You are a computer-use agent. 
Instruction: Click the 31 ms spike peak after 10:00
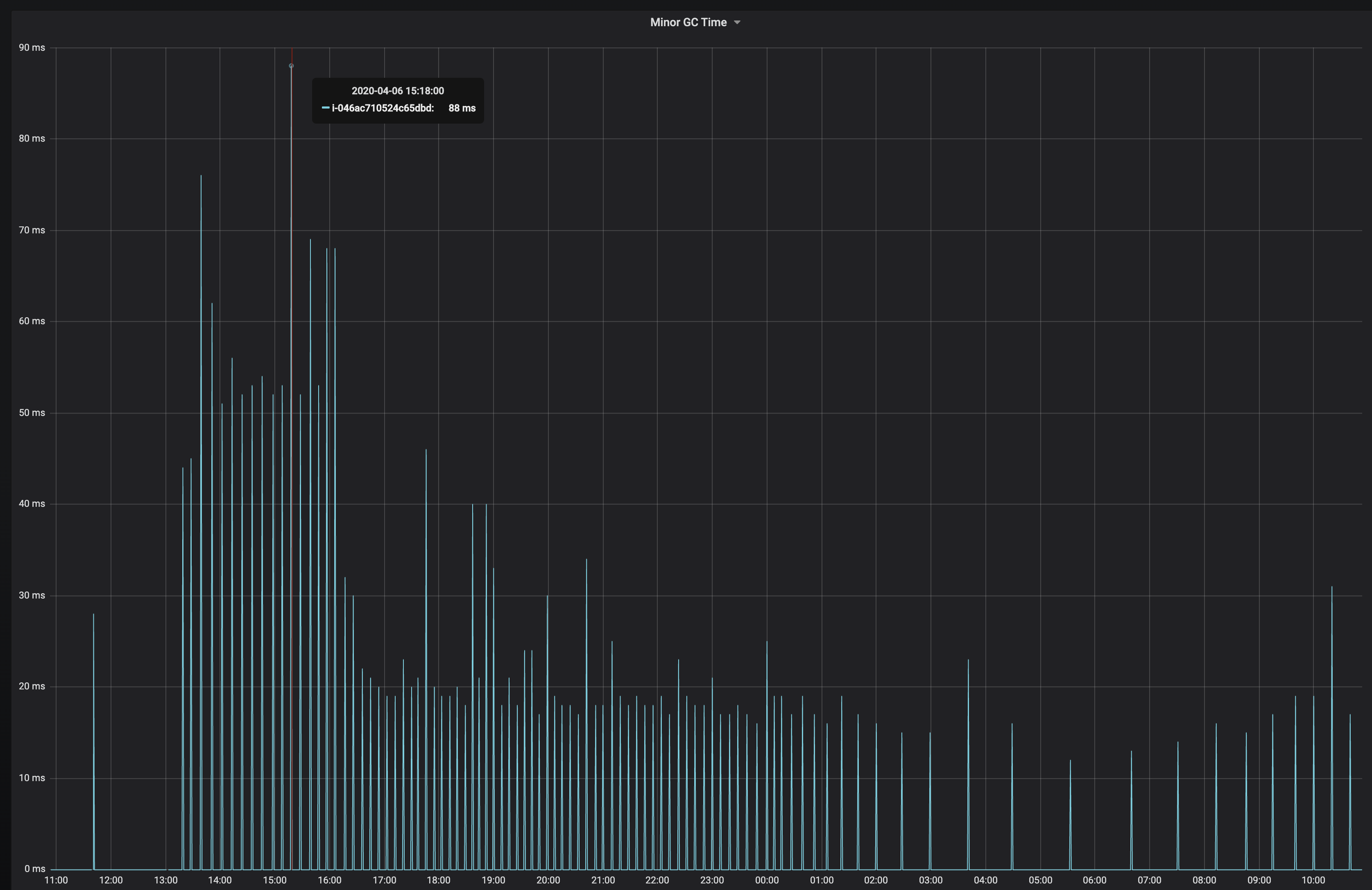[x=1331, y=587]
